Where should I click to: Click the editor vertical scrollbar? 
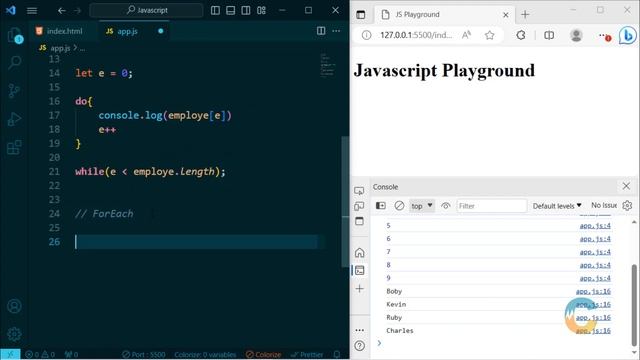tap(345, 202)
